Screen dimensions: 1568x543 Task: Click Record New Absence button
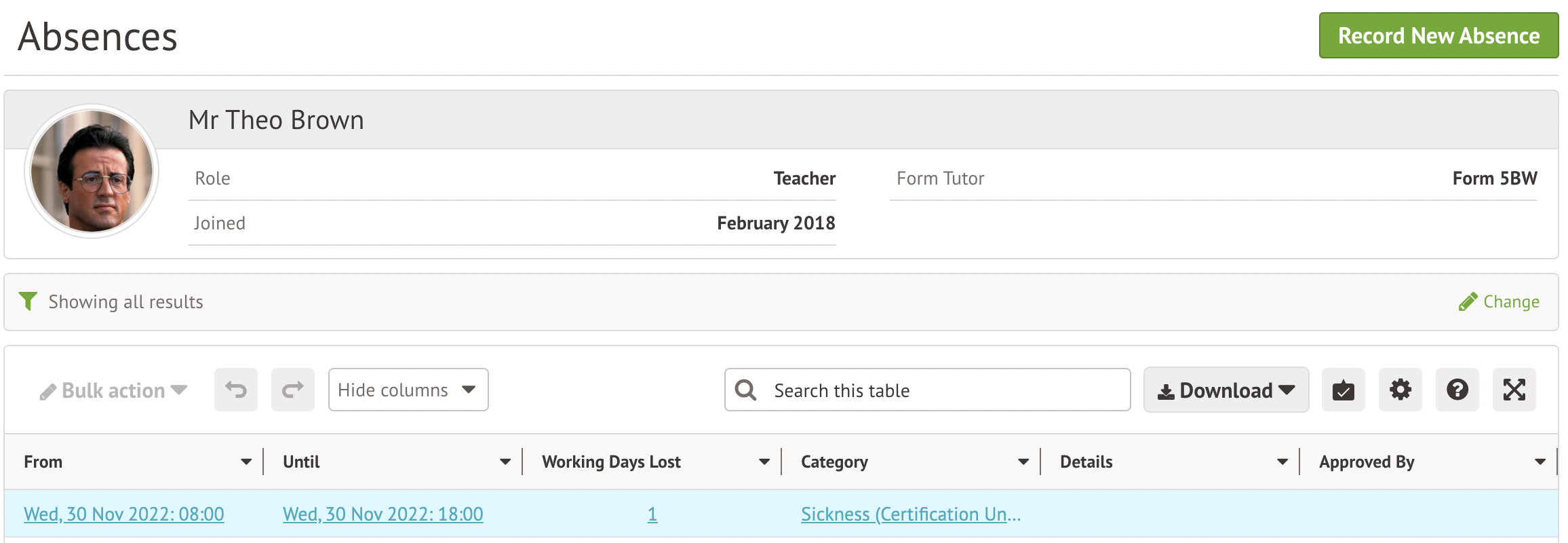[x=1438, y=35]
